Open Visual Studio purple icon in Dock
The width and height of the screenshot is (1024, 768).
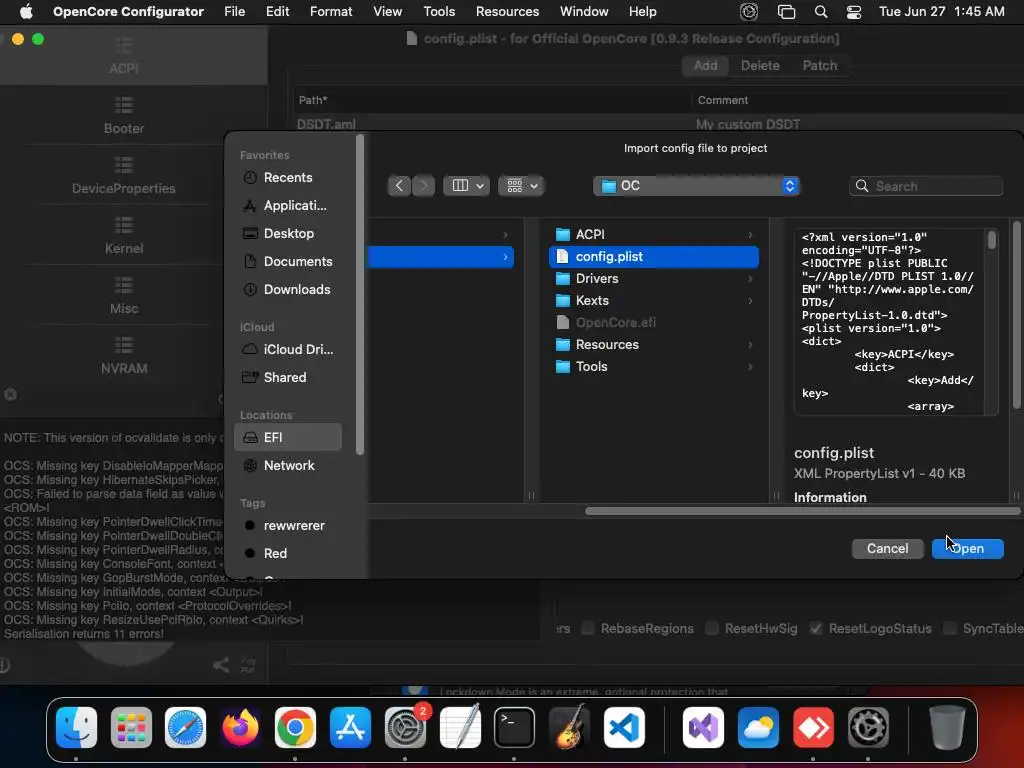pos(703,727)
